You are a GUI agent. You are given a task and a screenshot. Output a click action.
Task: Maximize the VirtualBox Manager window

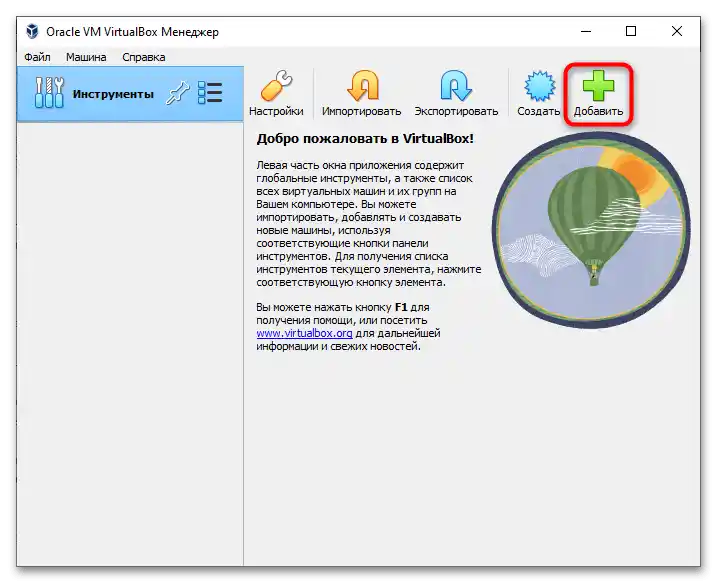[x=631, y=31]
